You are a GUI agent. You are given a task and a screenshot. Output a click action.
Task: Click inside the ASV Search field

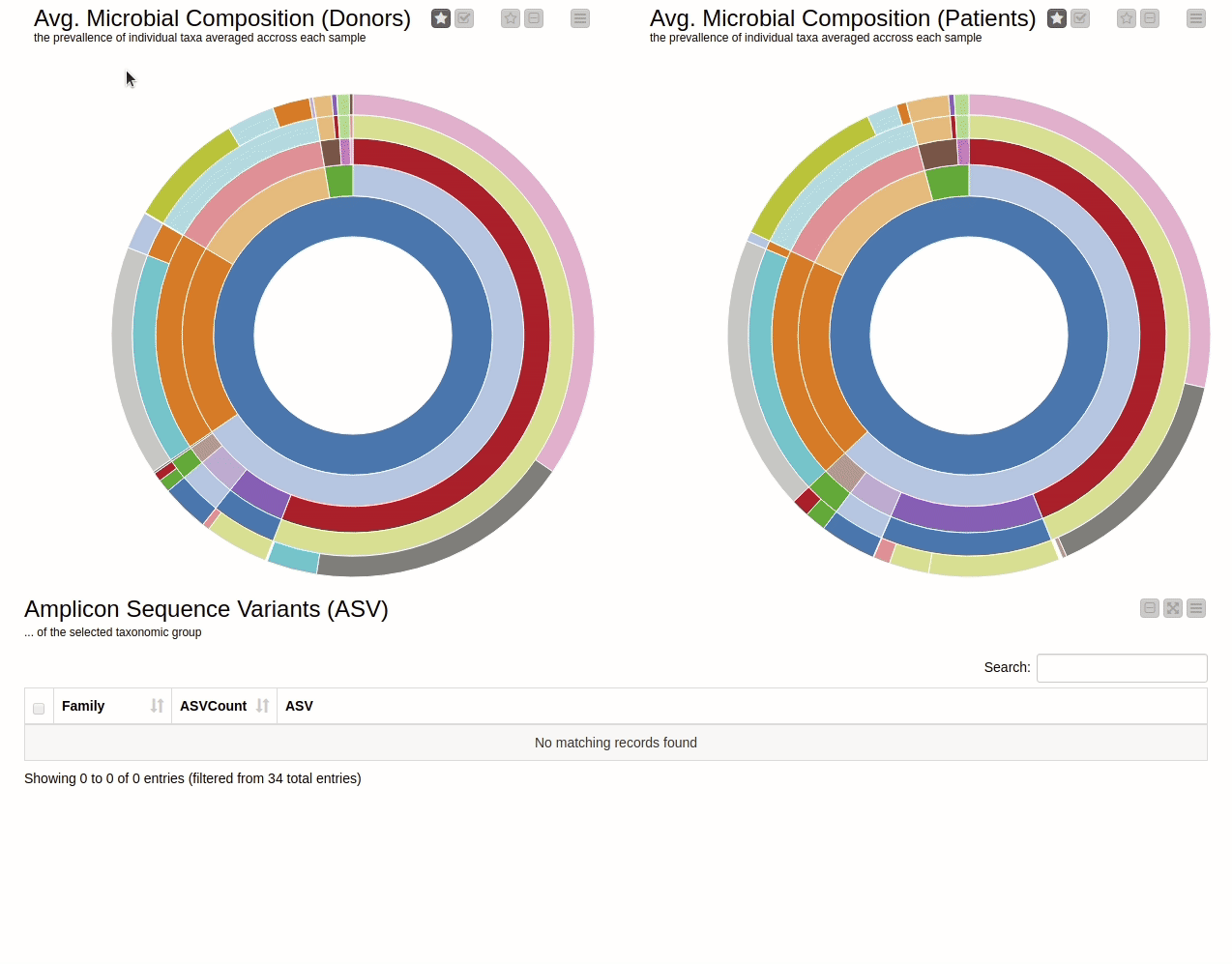click(1122, 668)
